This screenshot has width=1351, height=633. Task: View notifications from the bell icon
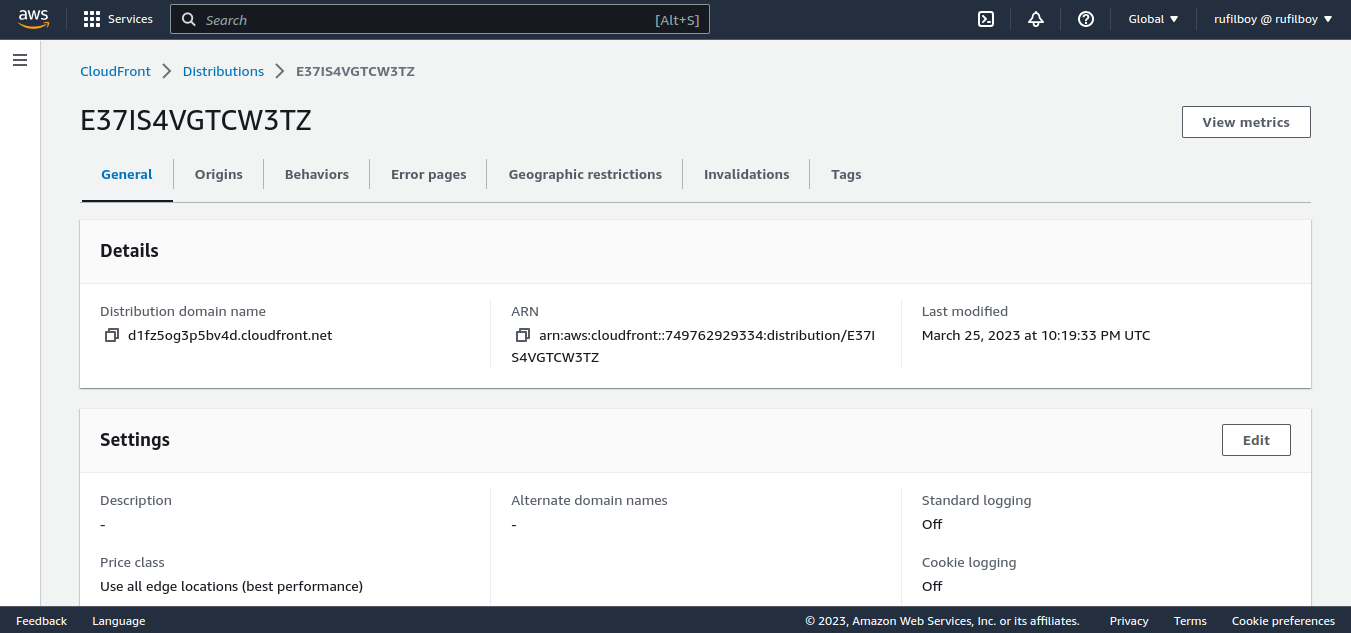coord(1036,18)
